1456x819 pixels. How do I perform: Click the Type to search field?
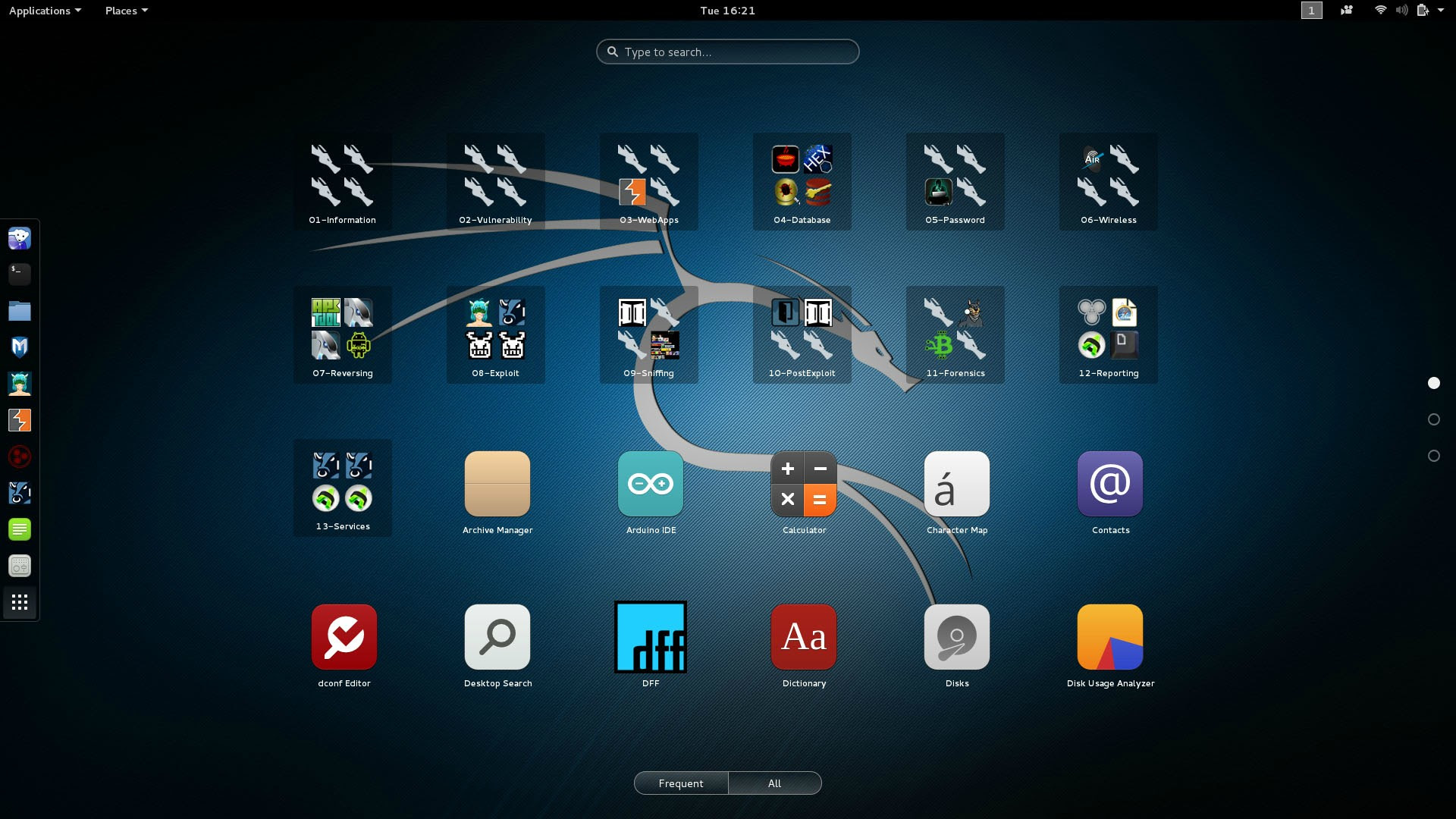727,52
